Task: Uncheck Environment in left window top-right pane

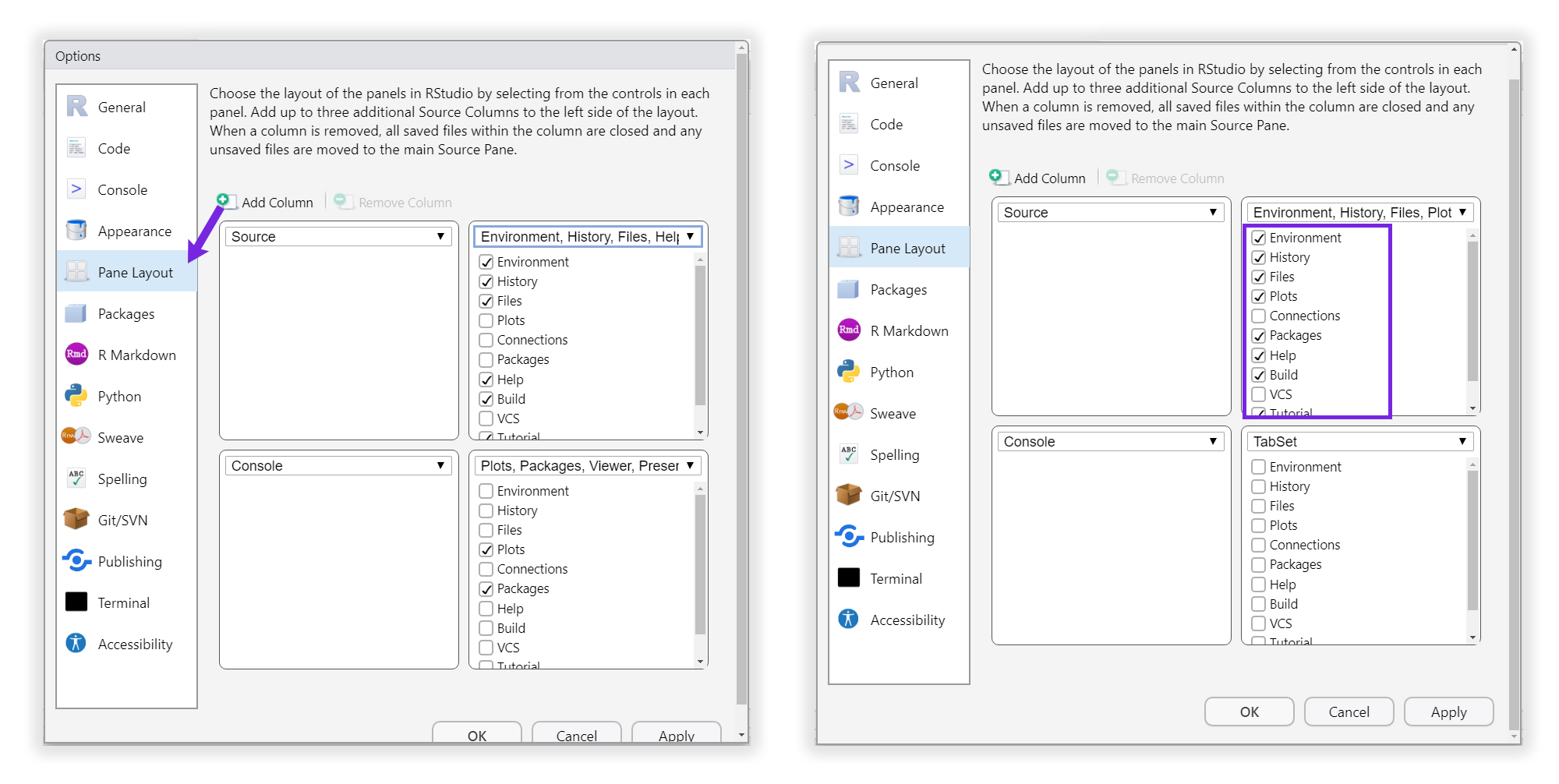Action: click(x=486, y=262)
